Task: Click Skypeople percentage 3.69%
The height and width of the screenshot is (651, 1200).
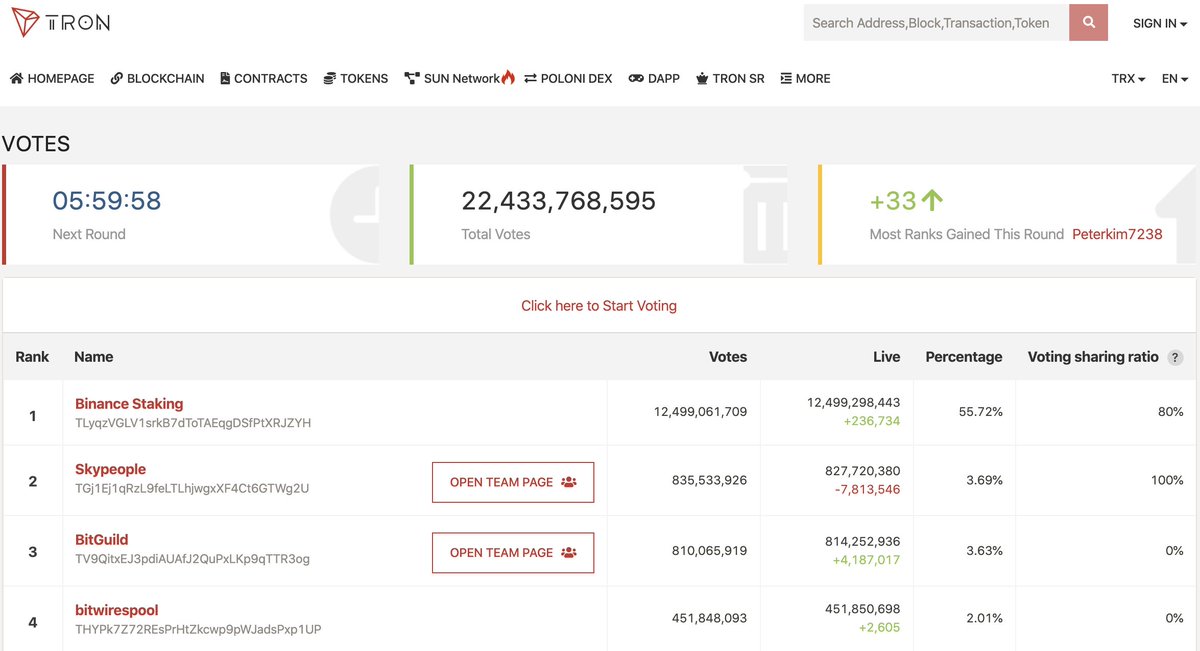Action: pyautogui.click(x=984, y=480)
